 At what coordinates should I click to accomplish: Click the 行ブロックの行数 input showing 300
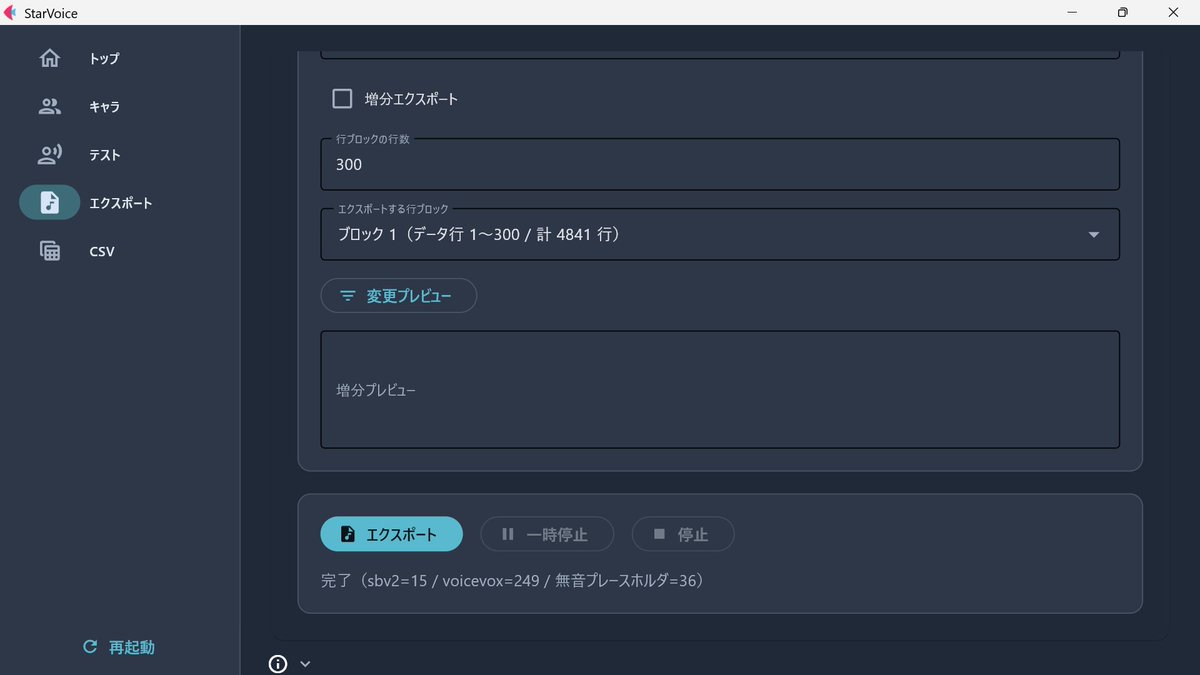click(720, 164)
